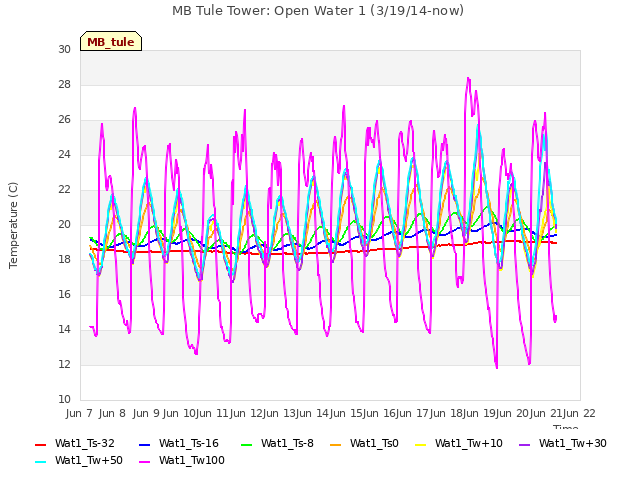Image resolution: width=640 pixels, height=480 pixels.
Task: Click the red Wat1_Ts-32 legend swatch
Action: (x=40, y=444)
